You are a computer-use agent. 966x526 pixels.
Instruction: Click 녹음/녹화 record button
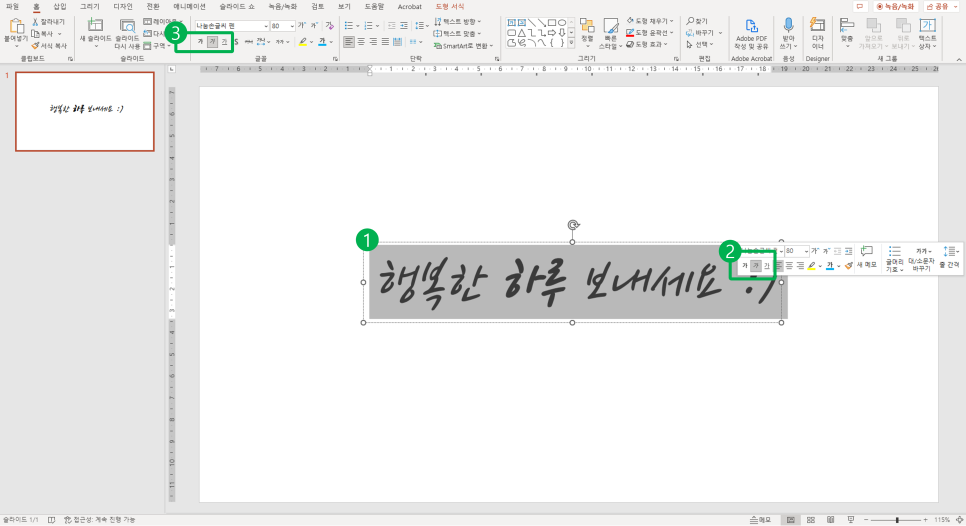[x=895, y=6]
